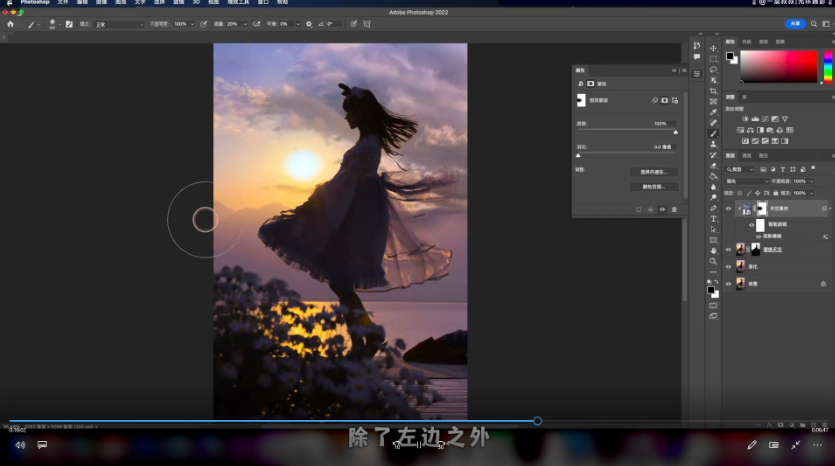Select the Paint Bucket tool
This screenshot has height=466, width=835.
[x=713, y=176]
